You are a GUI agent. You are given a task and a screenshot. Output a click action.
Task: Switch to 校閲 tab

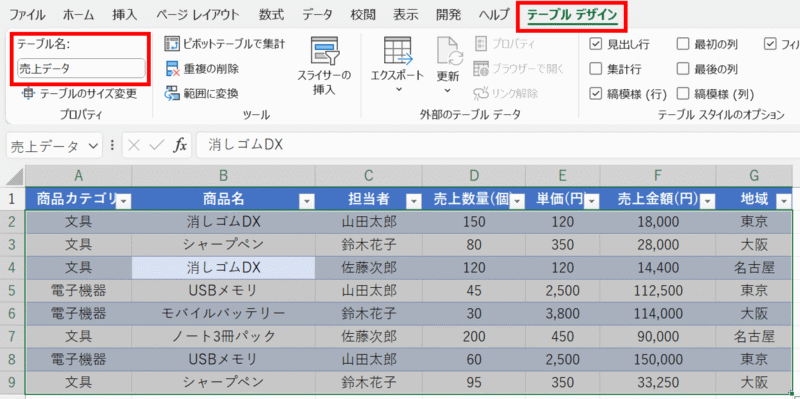pos(363,15)
